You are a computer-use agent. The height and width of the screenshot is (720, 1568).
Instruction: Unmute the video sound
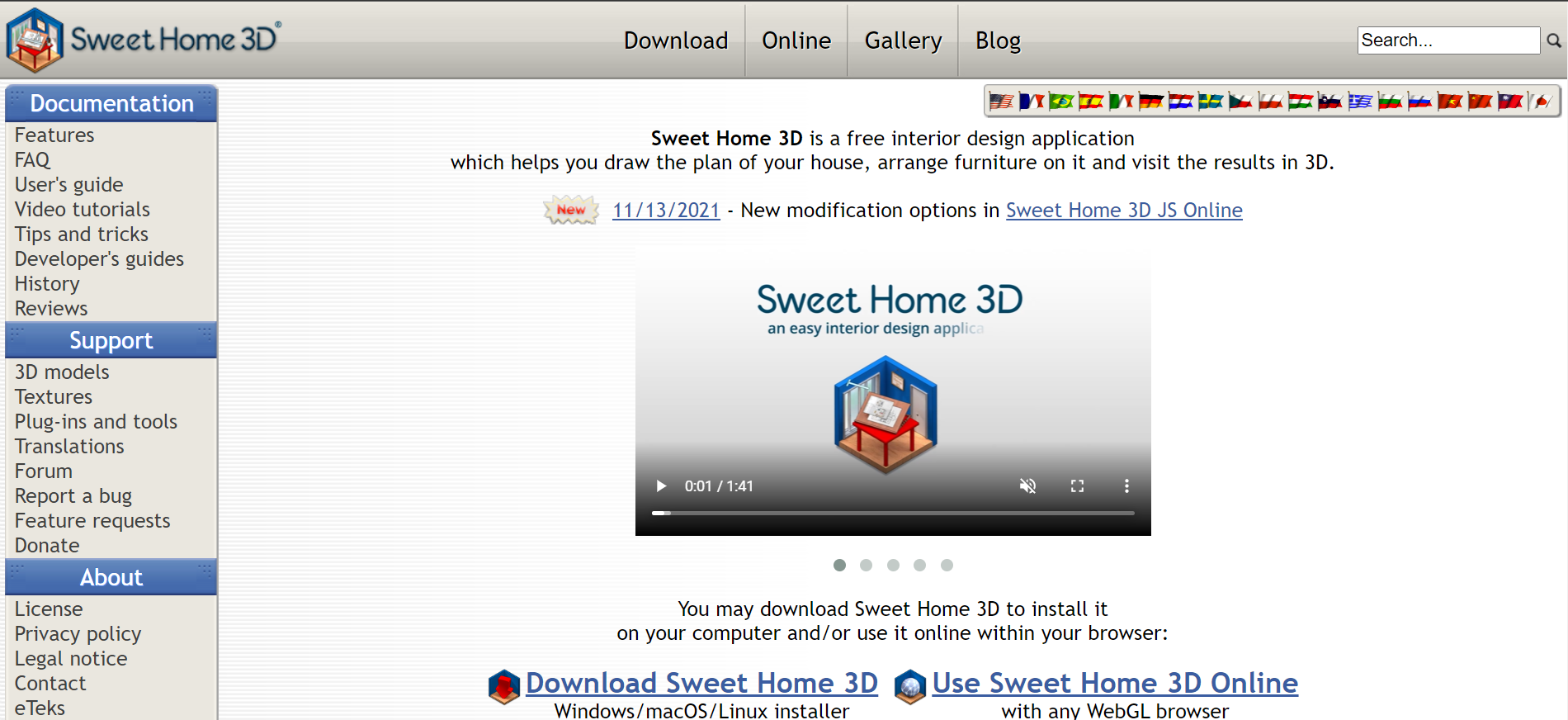tap(1027, 486)
